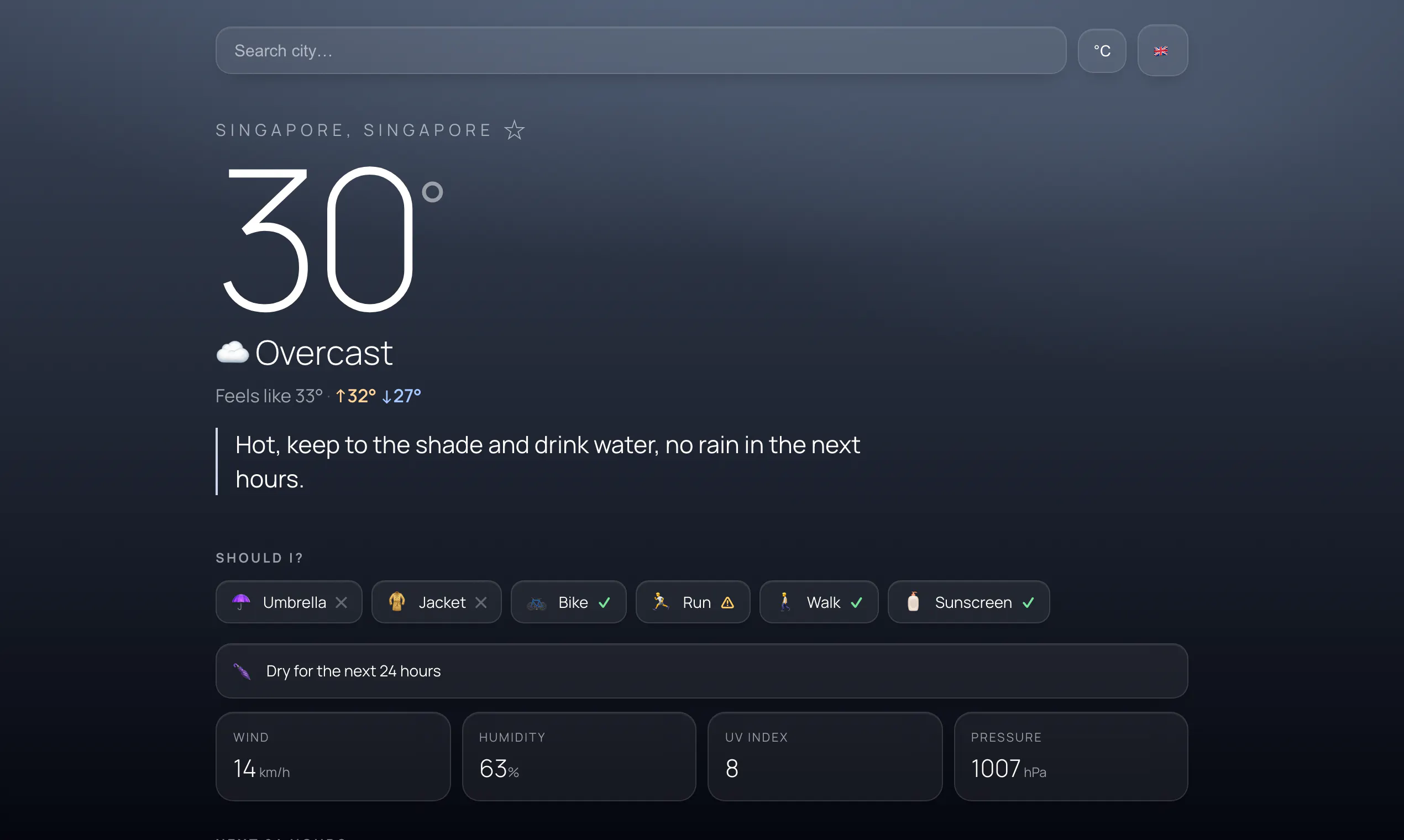
Task: Click the green checkmark next to Bike
Action: pyautogui.click(x=605, y=602)
